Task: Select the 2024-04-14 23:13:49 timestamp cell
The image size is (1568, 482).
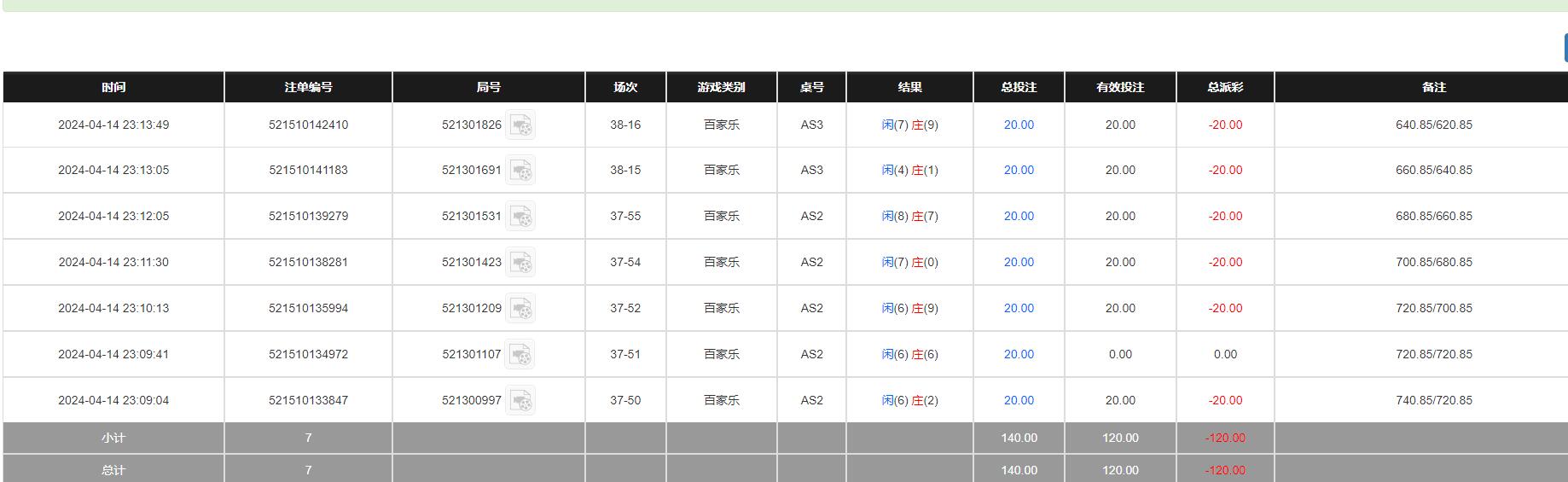Action: (113, 125)
